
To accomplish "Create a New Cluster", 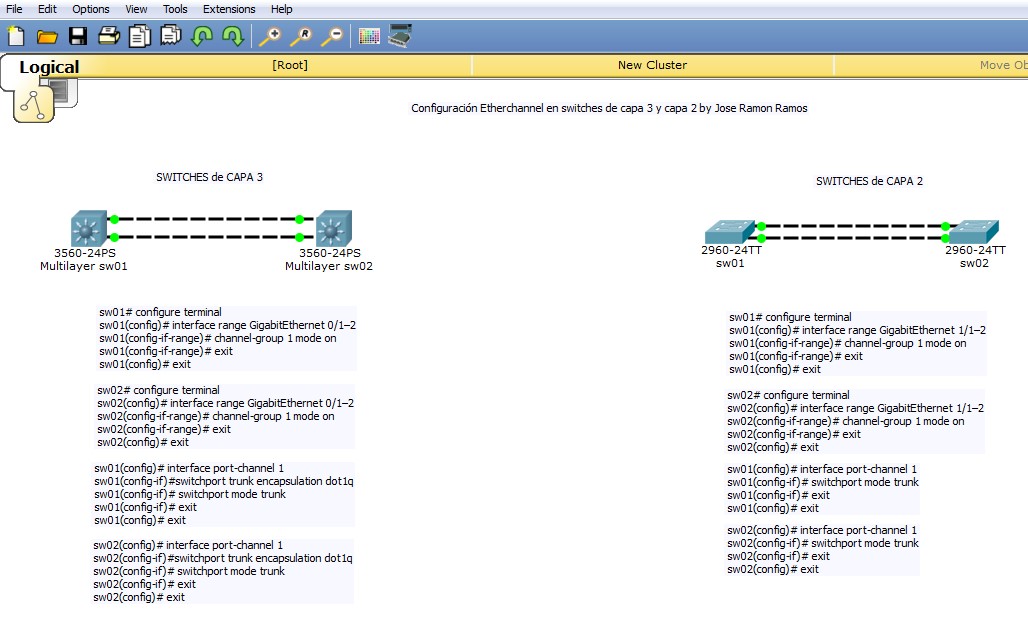I will pos(651,66).
